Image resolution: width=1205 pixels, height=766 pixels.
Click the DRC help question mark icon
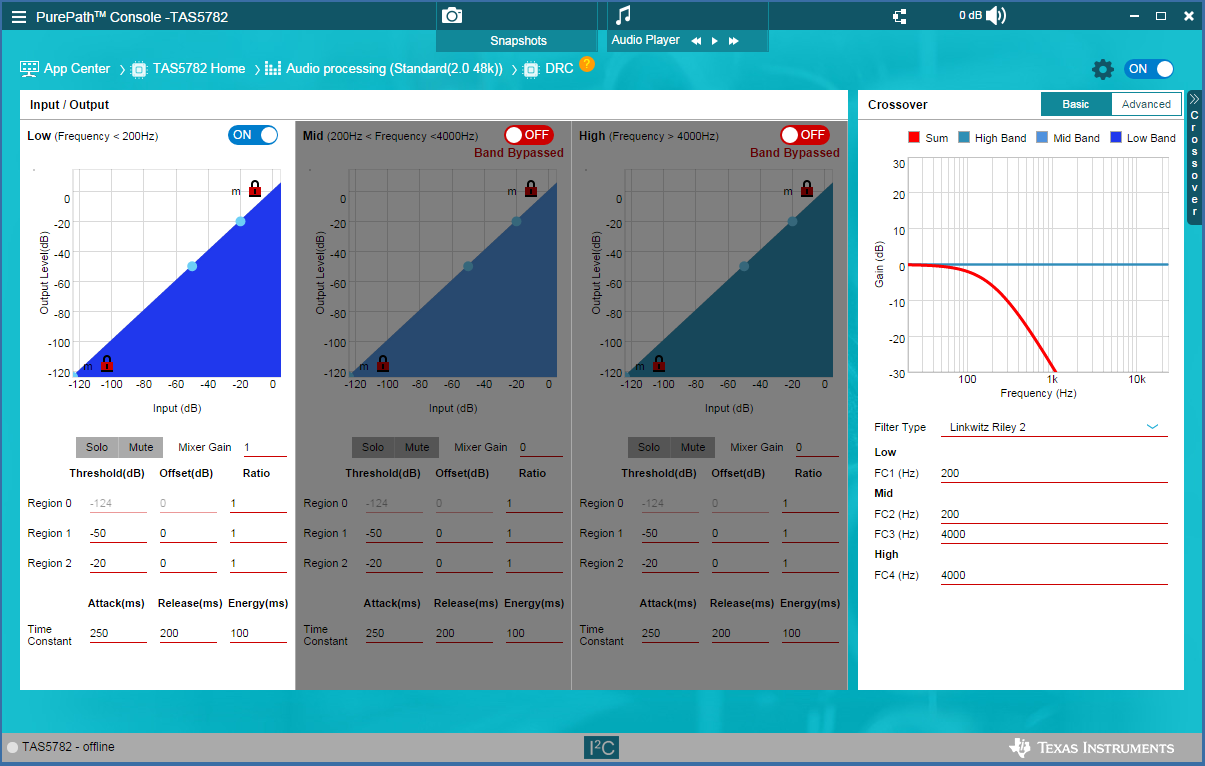[586, 64]
